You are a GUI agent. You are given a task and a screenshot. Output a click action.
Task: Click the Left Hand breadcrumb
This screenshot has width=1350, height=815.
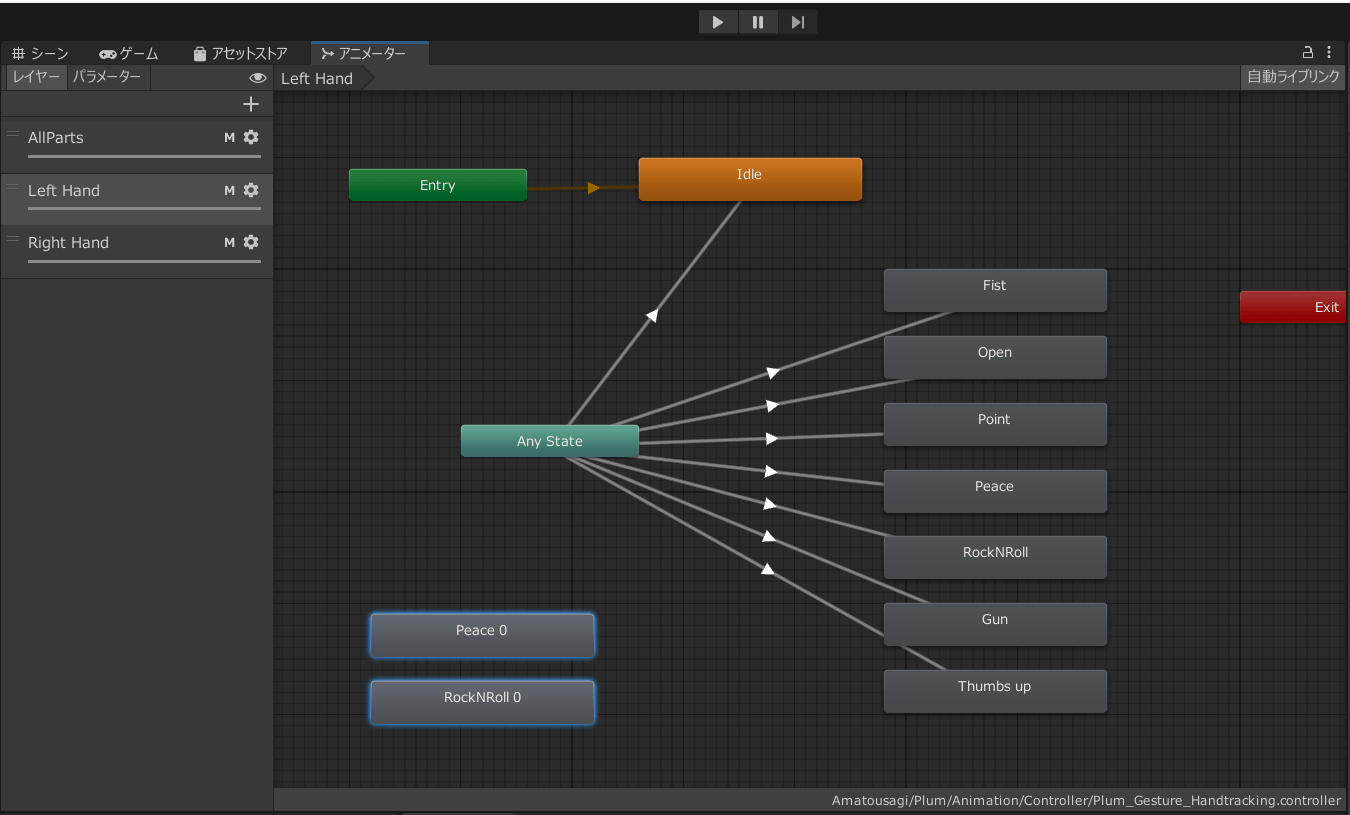317,79
